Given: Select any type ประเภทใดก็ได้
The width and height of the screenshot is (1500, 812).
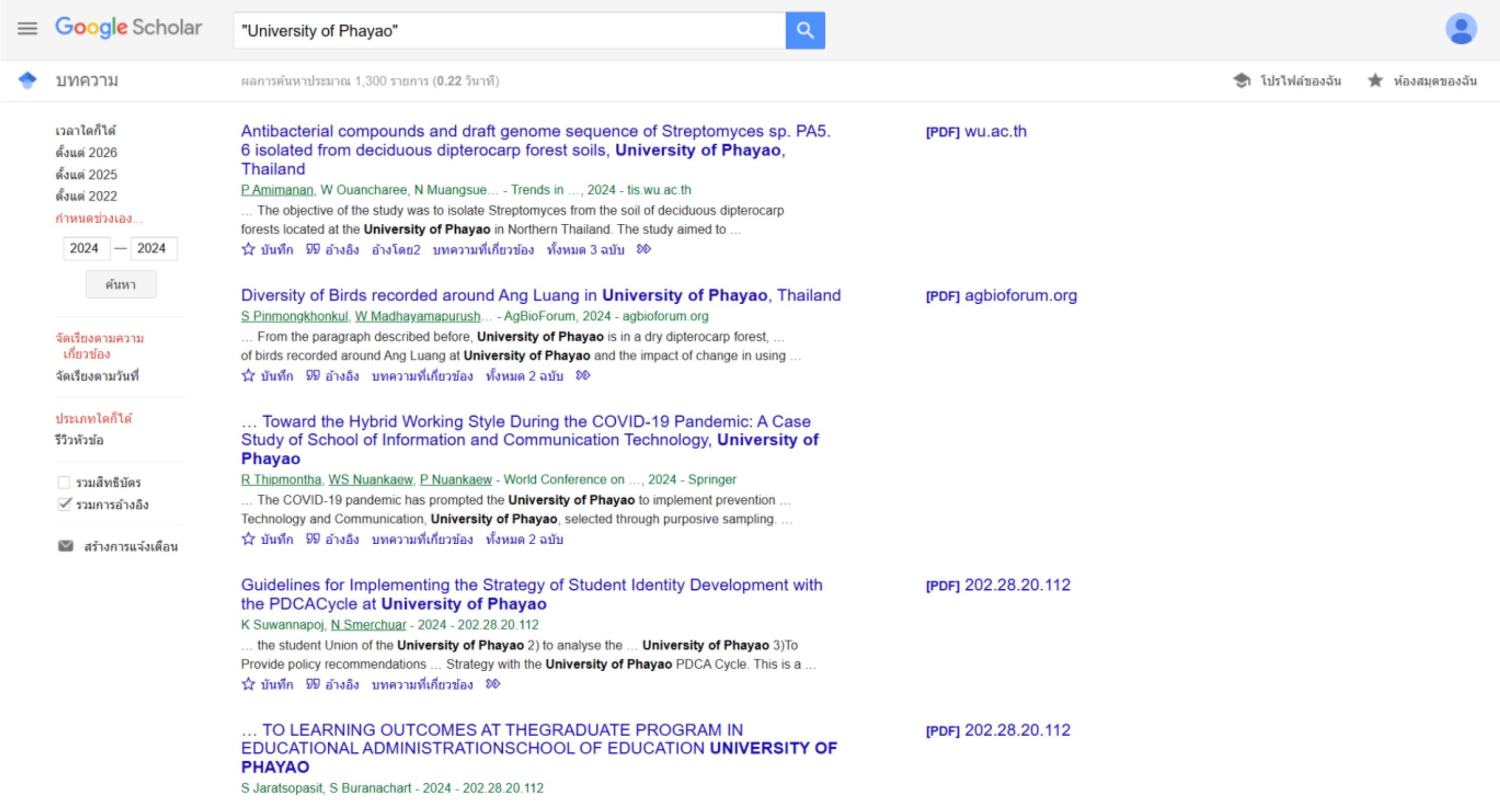Looking at the screenshot, I should click(94, 419).
